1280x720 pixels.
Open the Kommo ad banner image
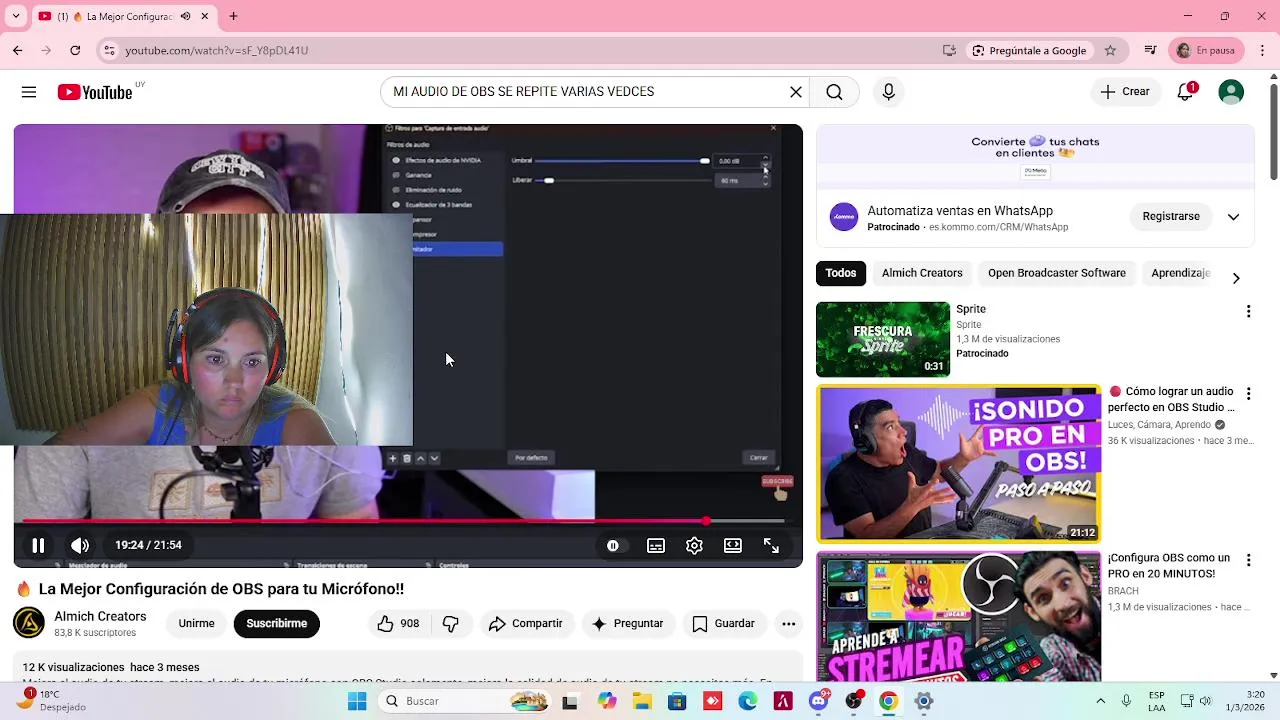click(x=1035, y=158)
